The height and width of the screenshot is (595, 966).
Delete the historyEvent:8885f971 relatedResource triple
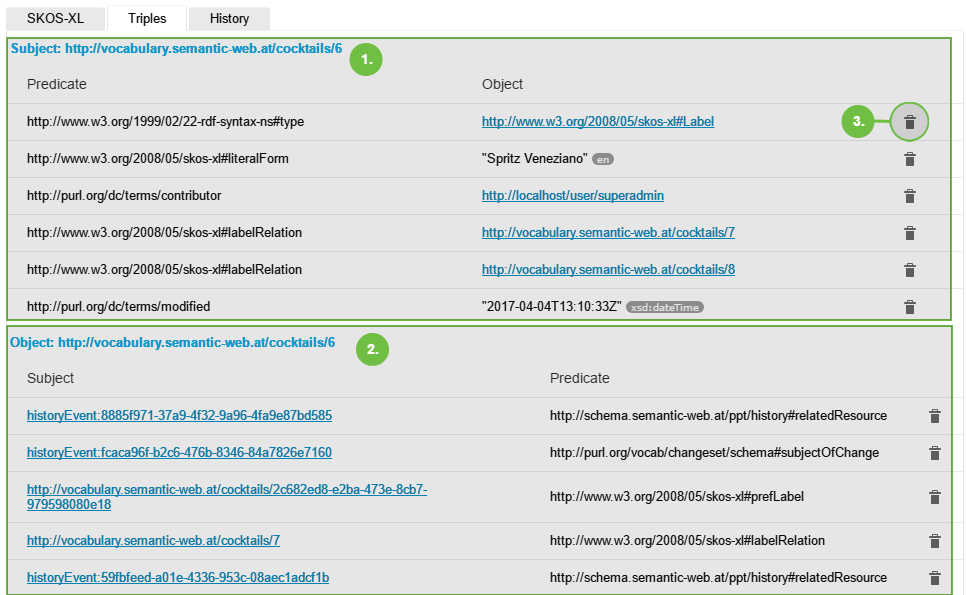934,416
